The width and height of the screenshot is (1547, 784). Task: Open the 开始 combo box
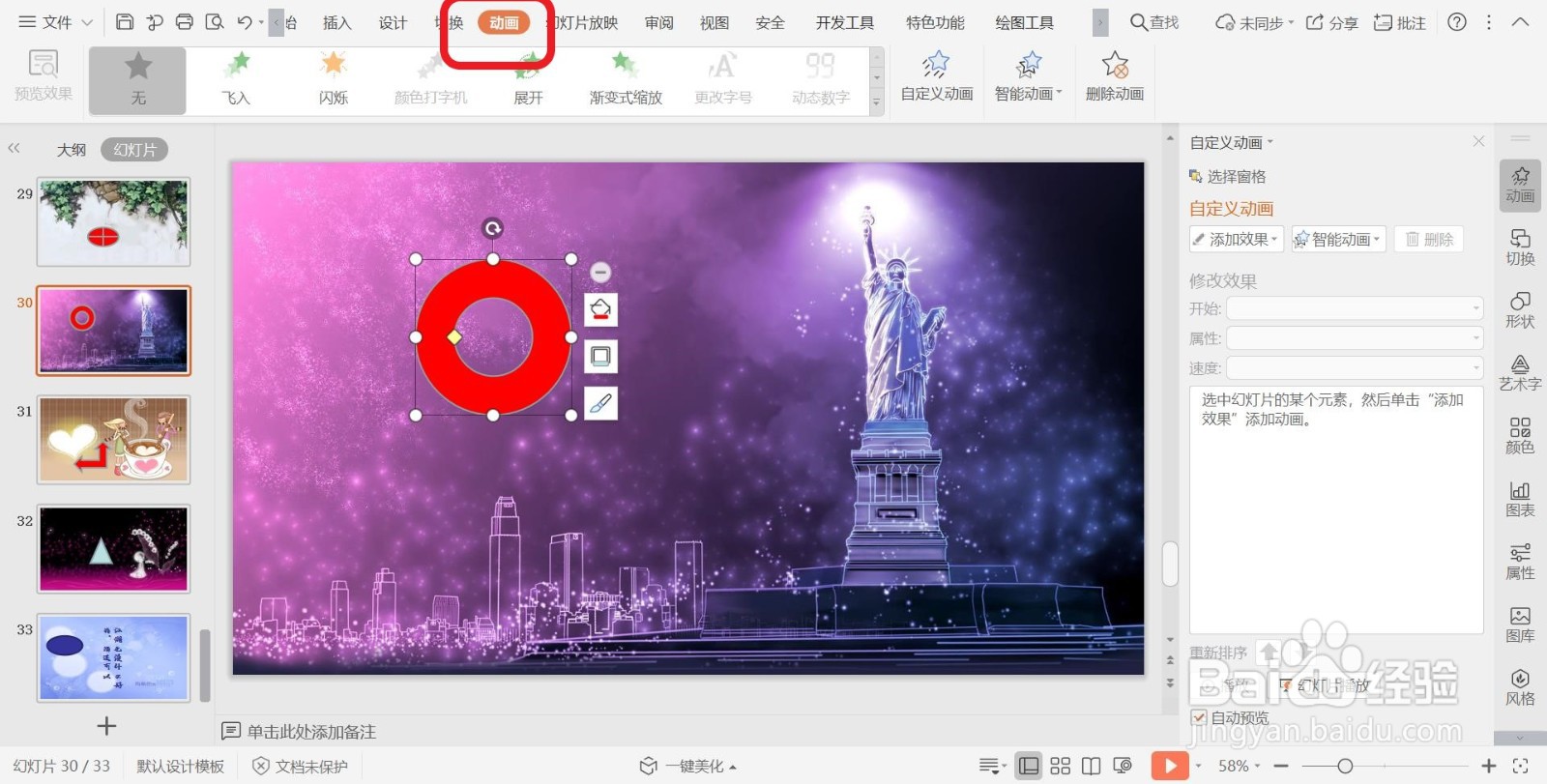point(1355,308)
